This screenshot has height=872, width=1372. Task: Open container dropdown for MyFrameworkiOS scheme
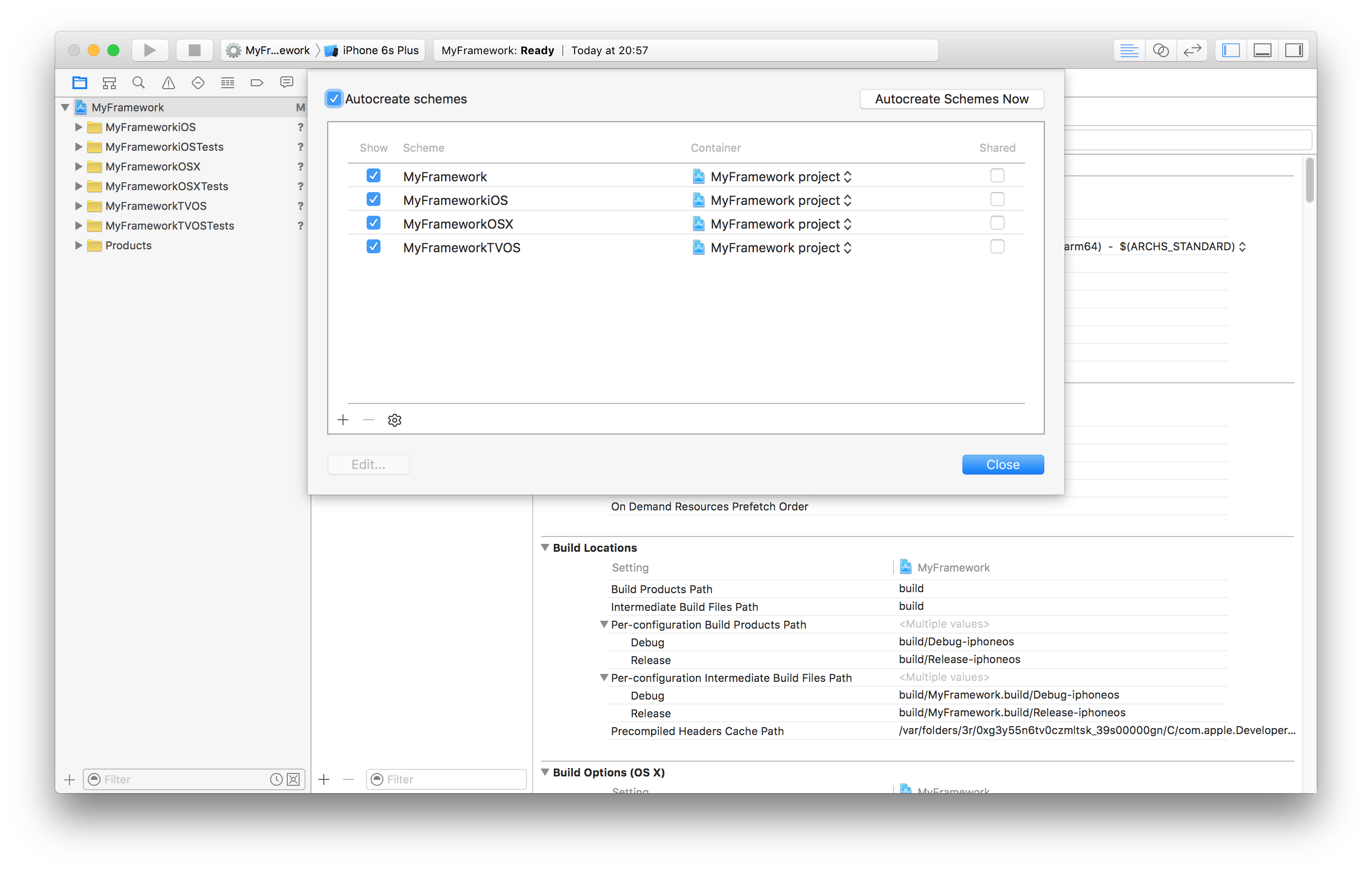[x=772, y=200]
